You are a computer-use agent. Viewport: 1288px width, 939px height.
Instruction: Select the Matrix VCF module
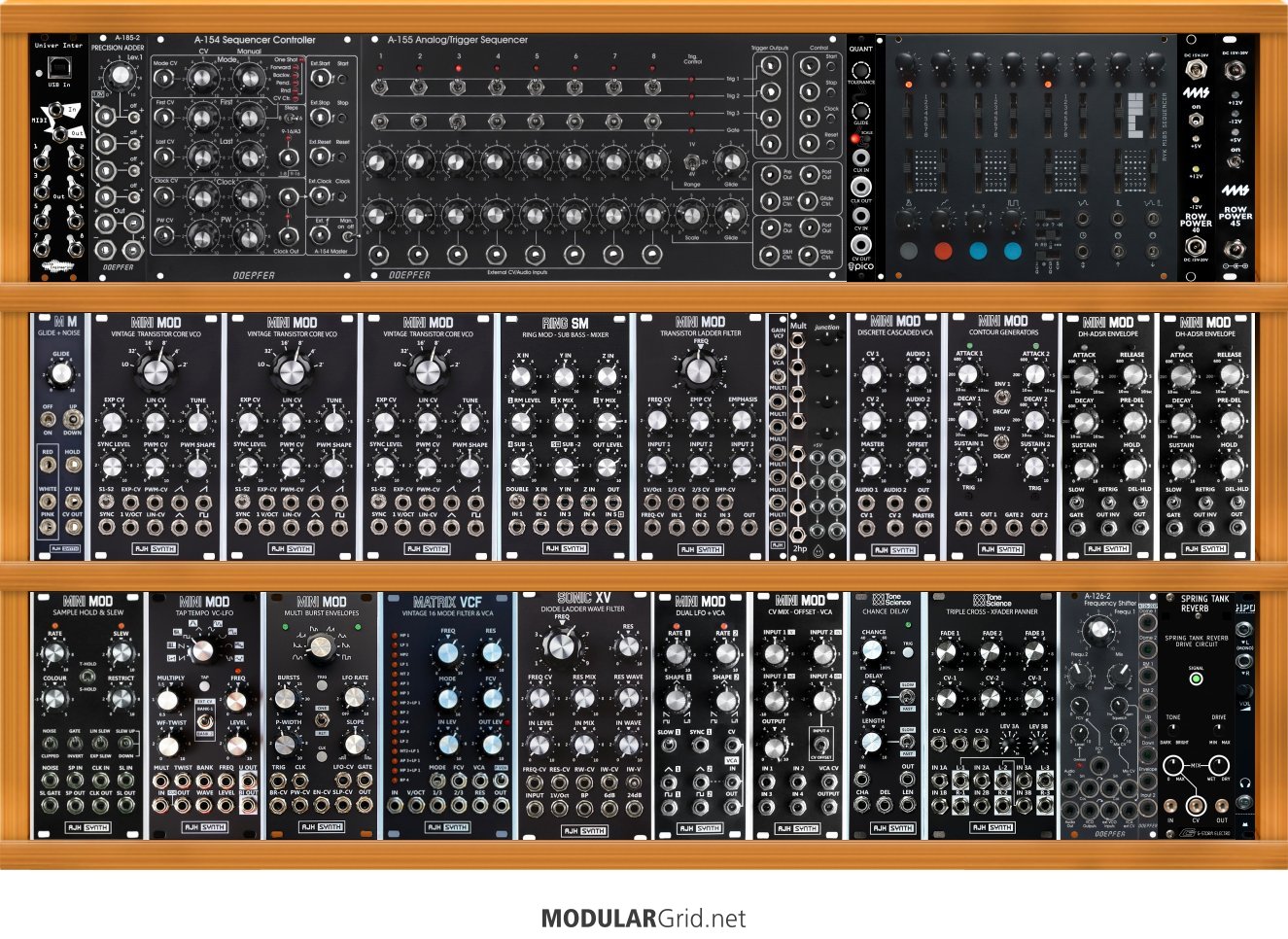[x=447, y=714]
